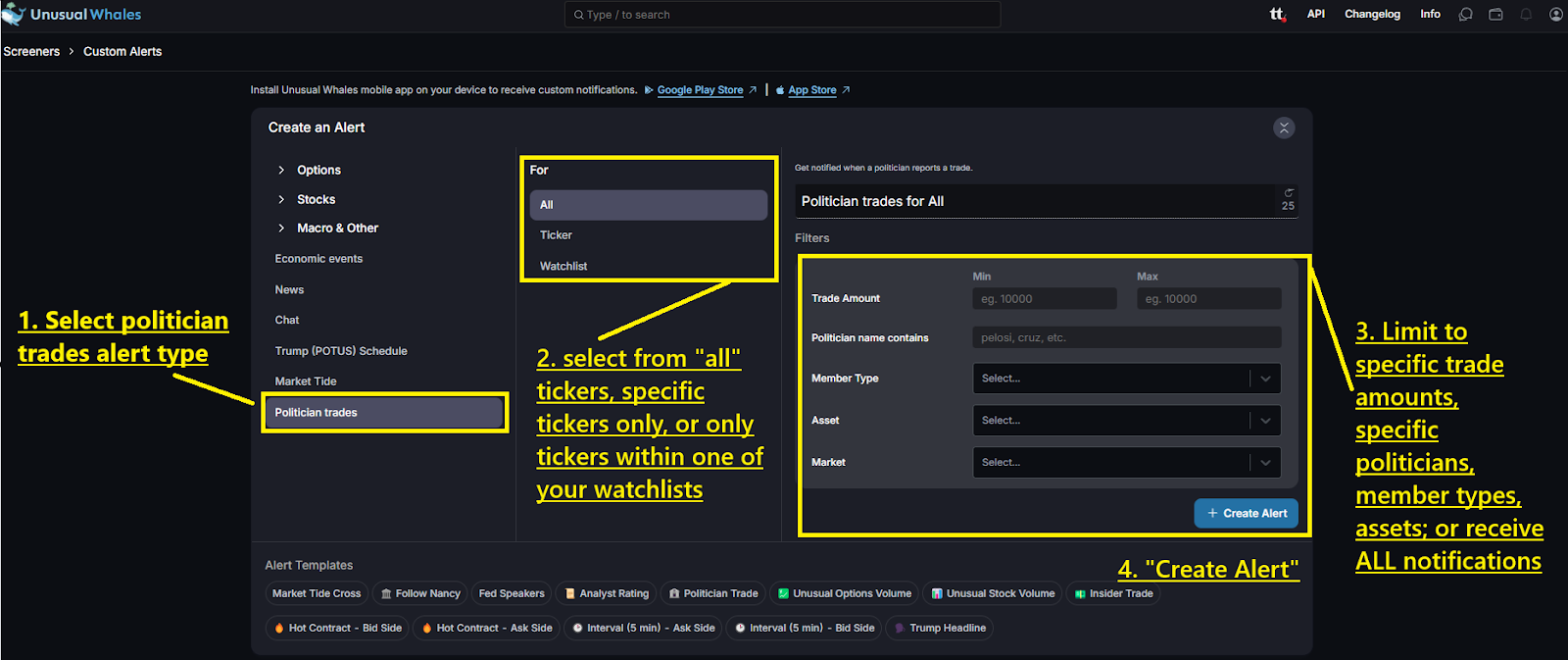Click the search magnifier icon
The image size is (1568, 660).
tap(578, 15)
